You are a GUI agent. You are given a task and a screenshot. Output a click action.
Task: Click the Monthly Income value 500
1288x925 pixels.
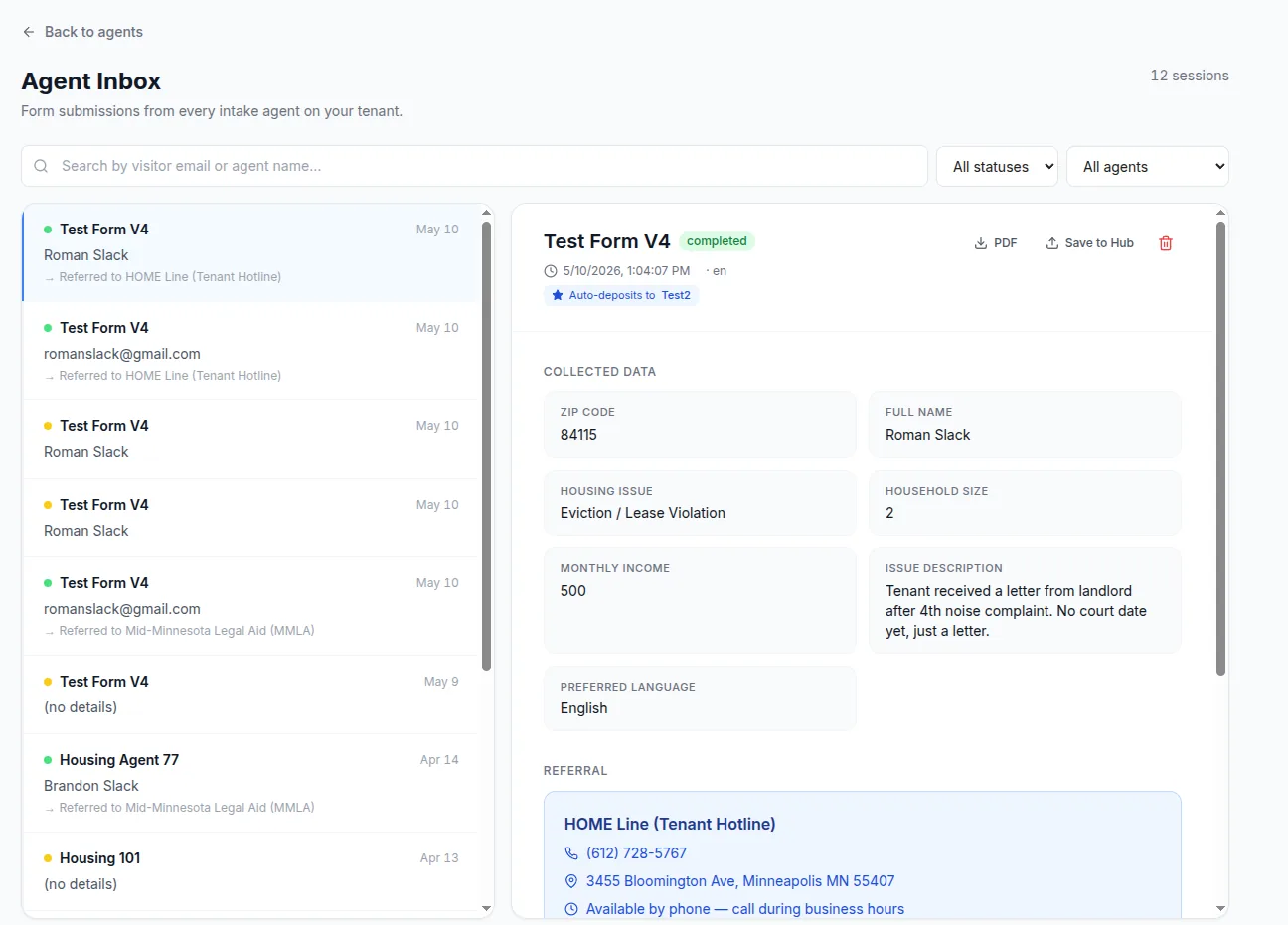coord(573,591)
